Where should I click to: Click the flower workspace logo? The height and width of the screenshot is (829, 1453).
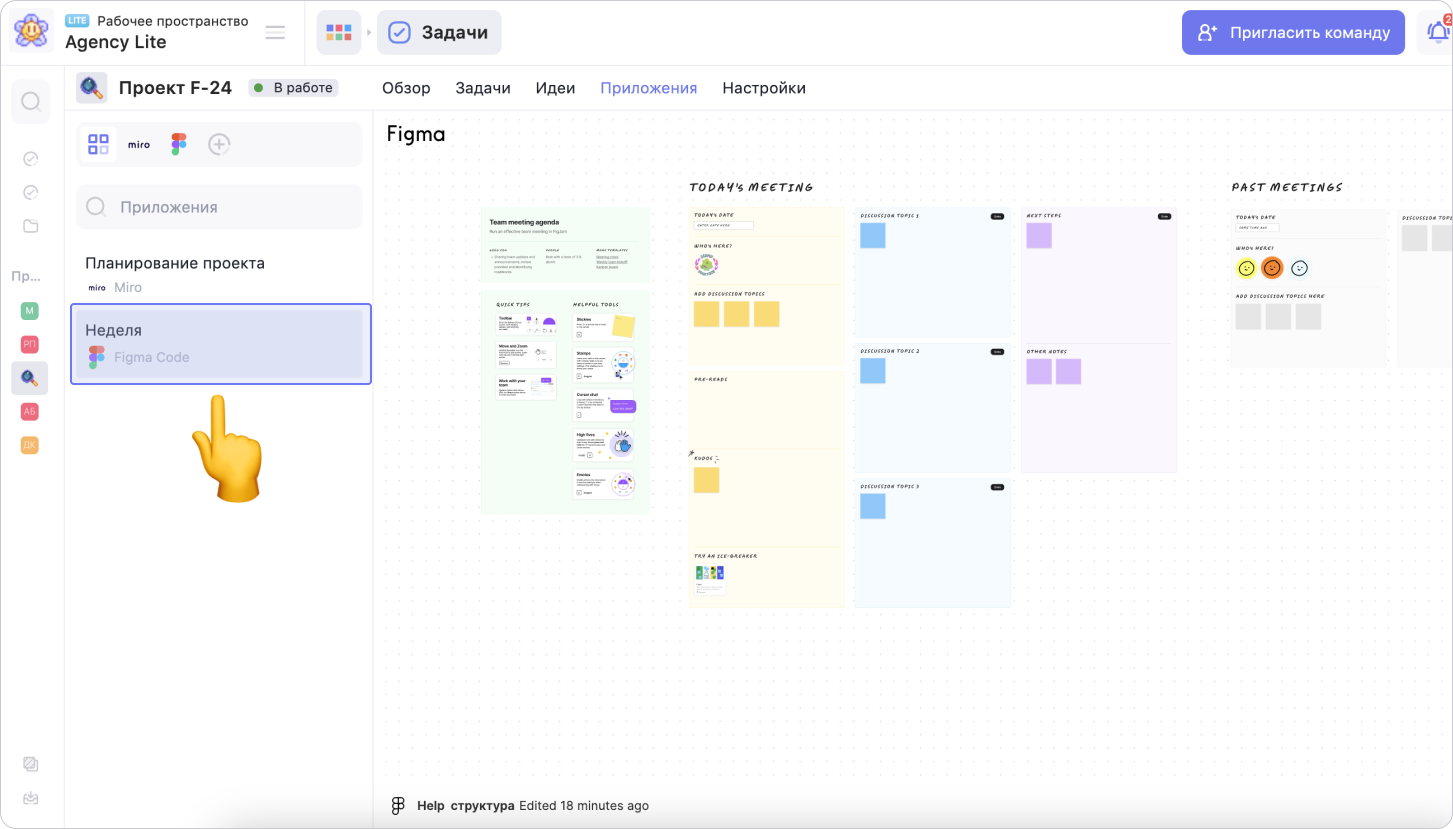(31, 32)
